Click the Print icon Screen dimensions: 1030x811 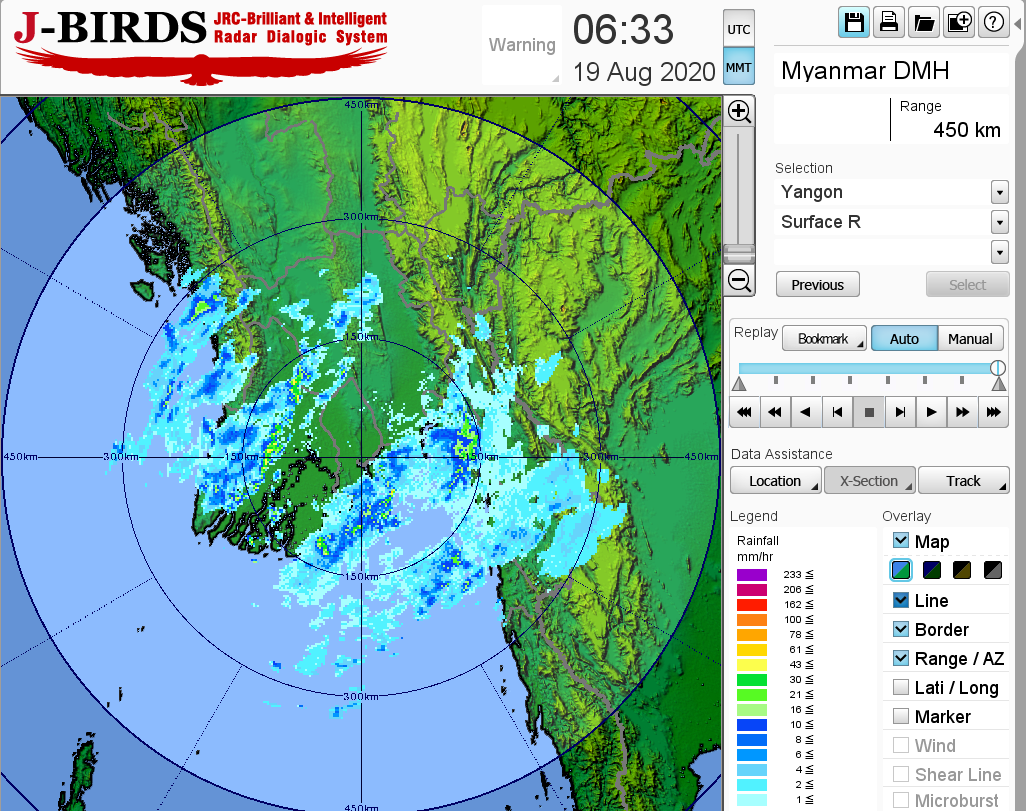point(889,23)
